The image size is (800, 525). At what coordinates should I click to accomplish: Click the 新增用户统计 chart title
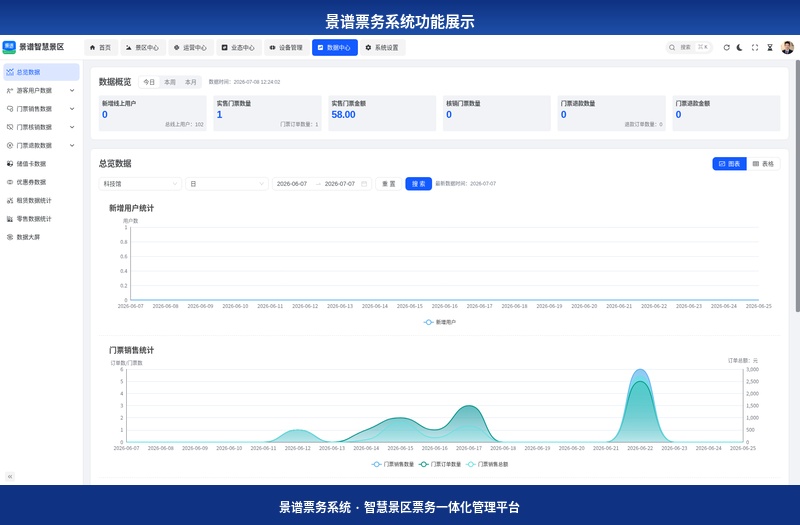pyautogui.click(x=131, y=208)
